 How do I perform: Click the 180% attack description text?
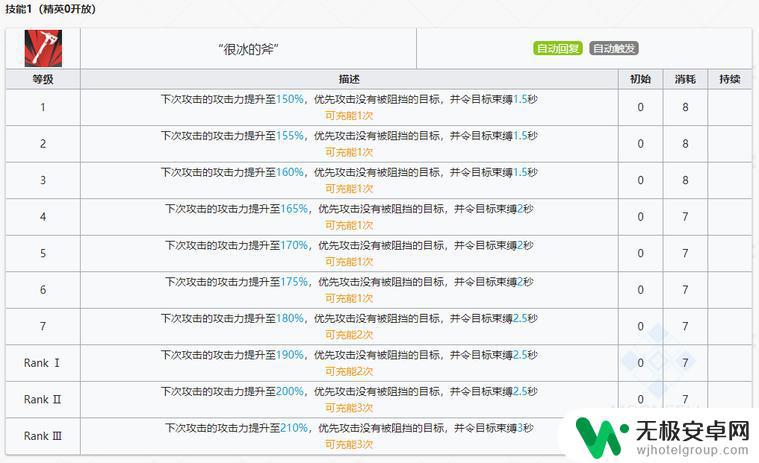click(349, 318)
